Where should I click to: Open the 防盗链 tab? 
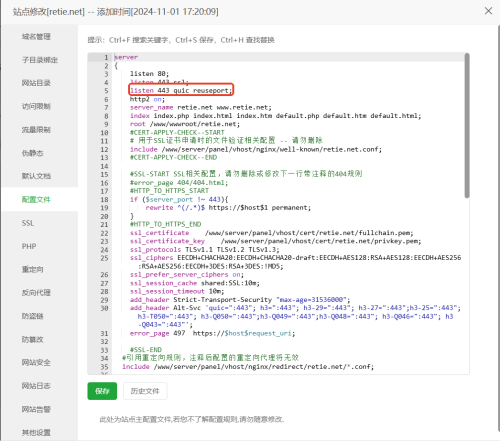pos(33,316)
